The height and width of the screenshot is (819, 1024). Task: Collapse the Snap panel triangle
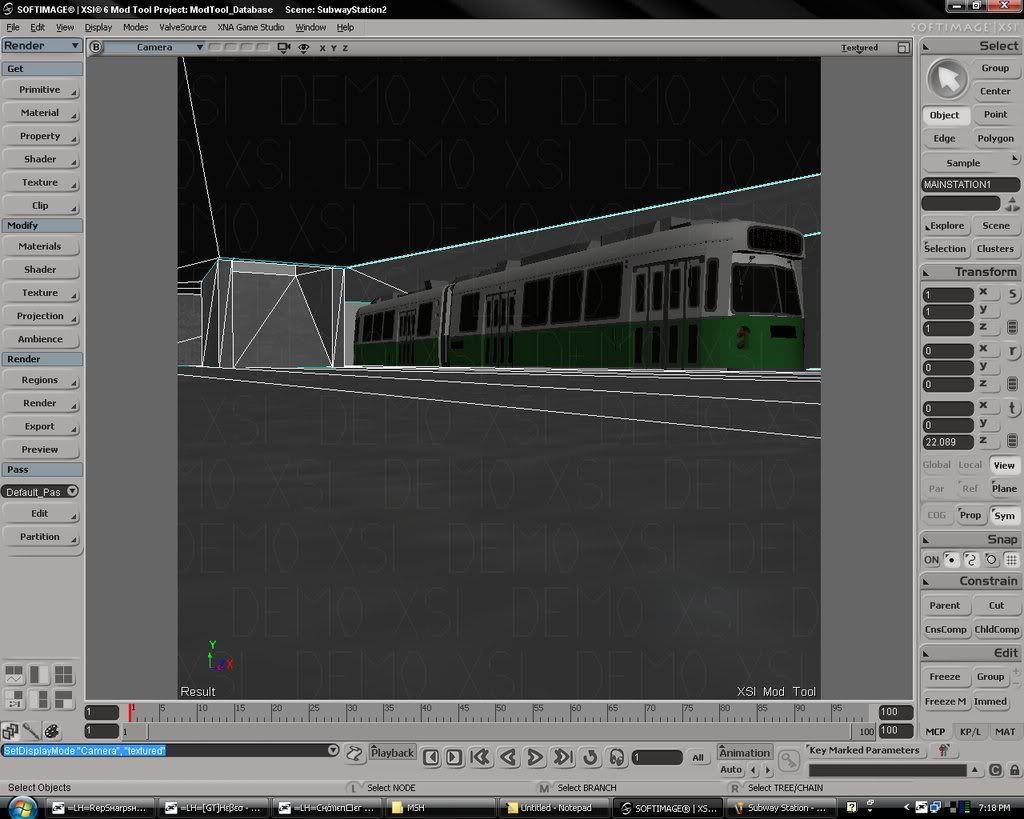pyautogui.click(x=926, y=540)
